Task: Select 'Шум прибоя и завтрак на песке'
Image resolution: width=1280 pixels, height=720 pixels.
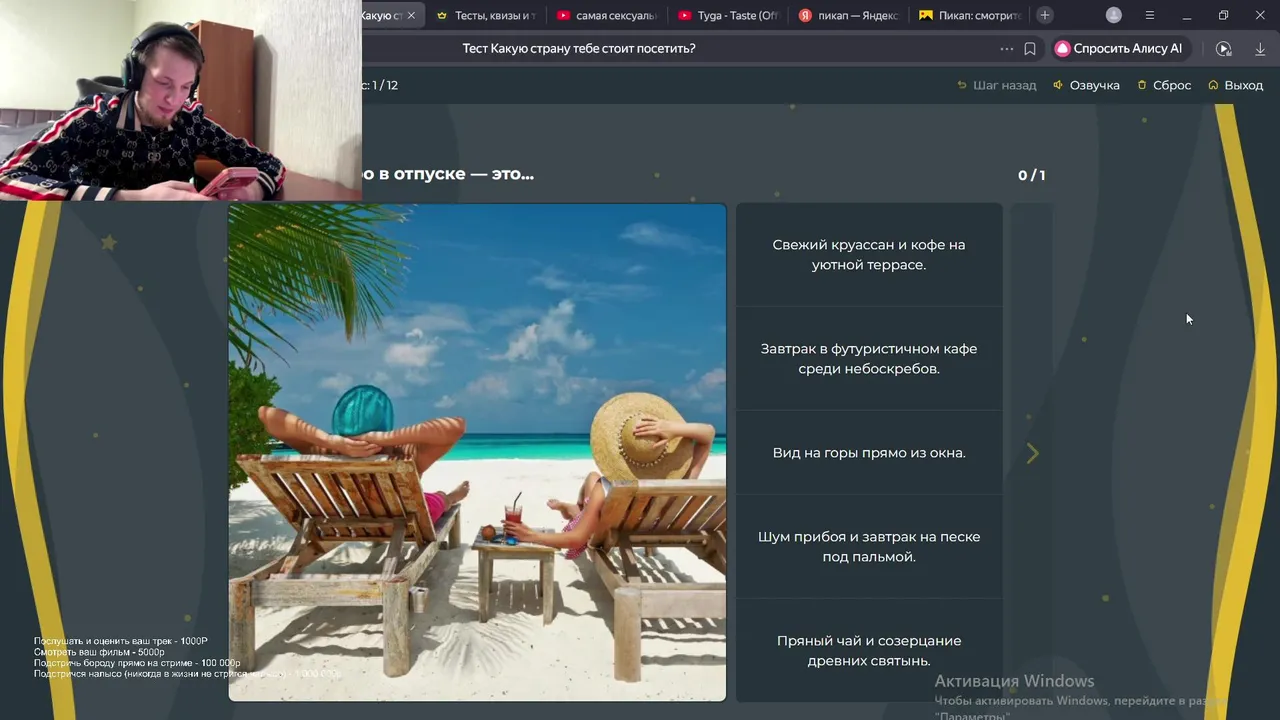Action: tap(869, 547)
